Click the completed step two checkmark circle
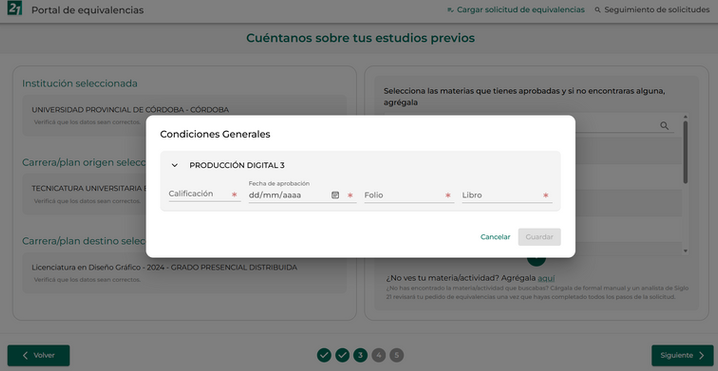Image resolution: width=718 pixels, height=371 pixels. [x=342, y=355]
